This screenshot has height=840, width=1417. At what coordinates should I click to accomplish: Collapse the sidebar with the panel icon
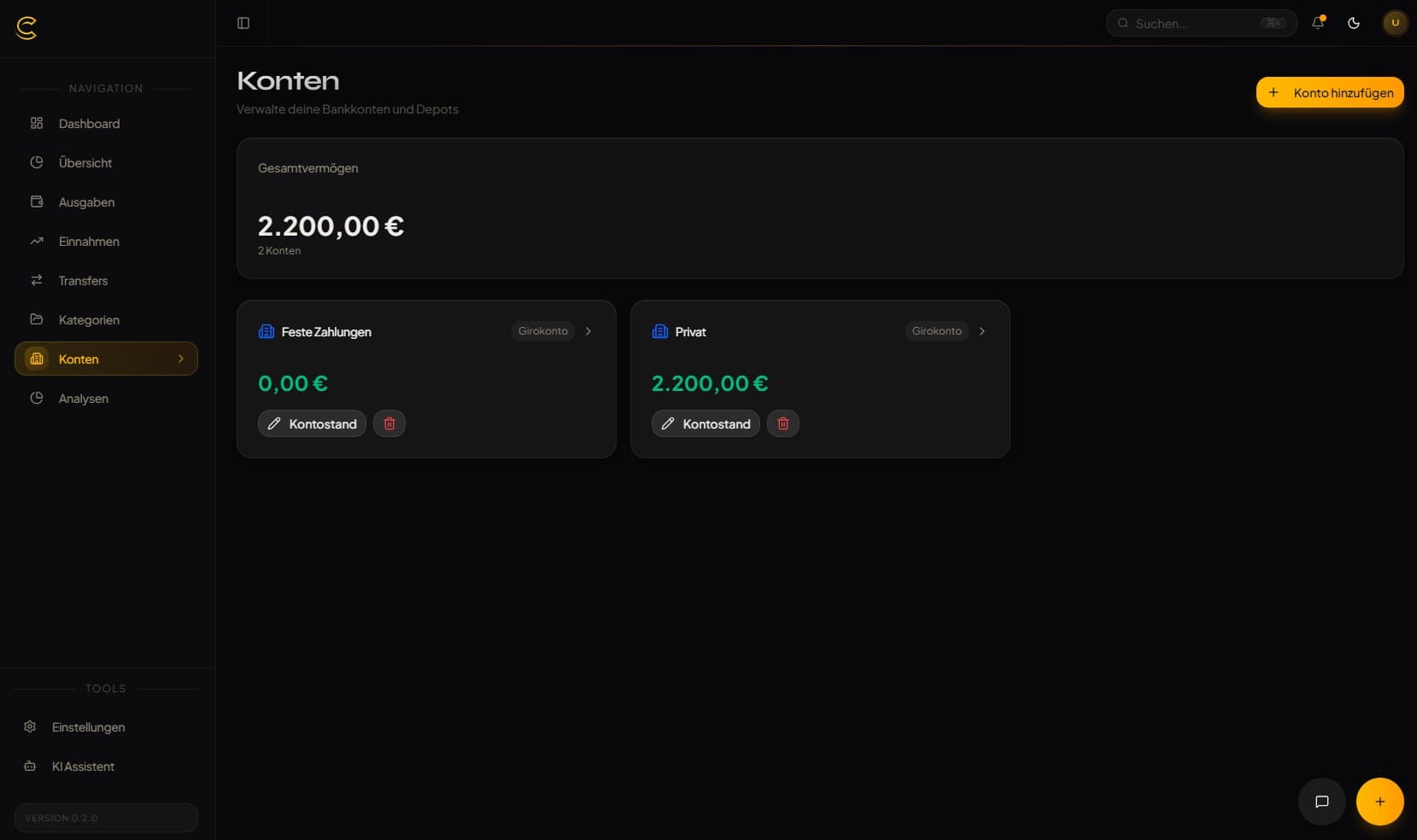pos(243,23)
